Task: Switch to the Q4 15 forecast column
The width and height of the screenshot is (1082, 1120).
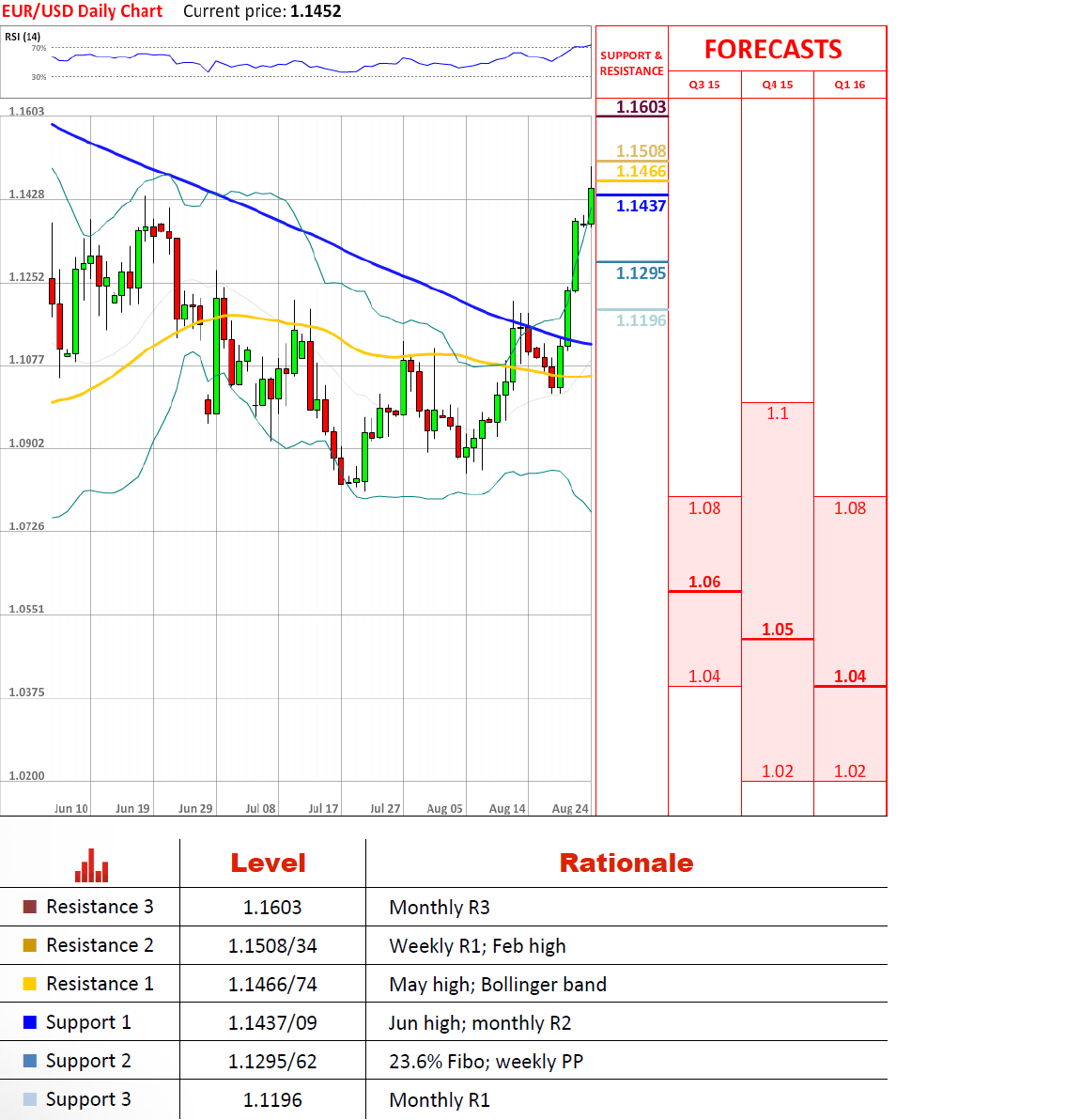Action: 778,85
